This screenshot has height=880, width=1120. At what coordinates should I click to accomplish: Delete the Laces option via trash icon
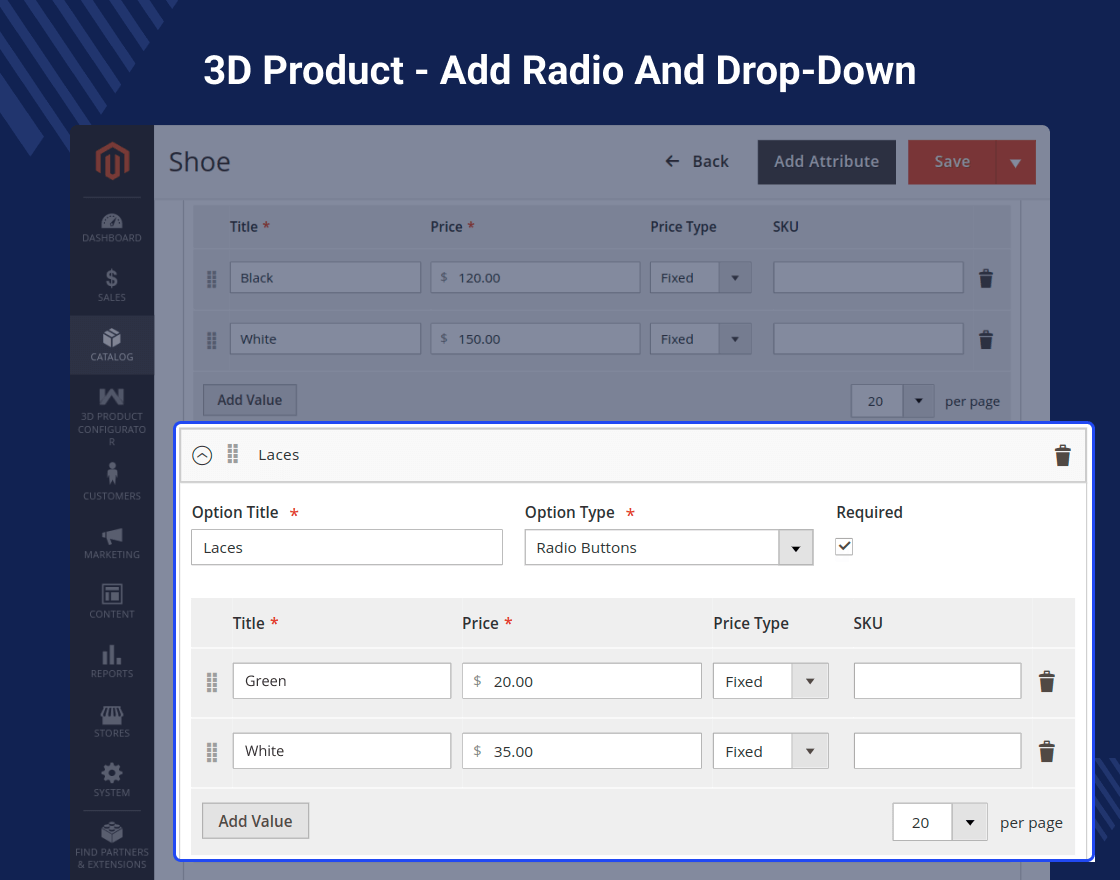1062,456
